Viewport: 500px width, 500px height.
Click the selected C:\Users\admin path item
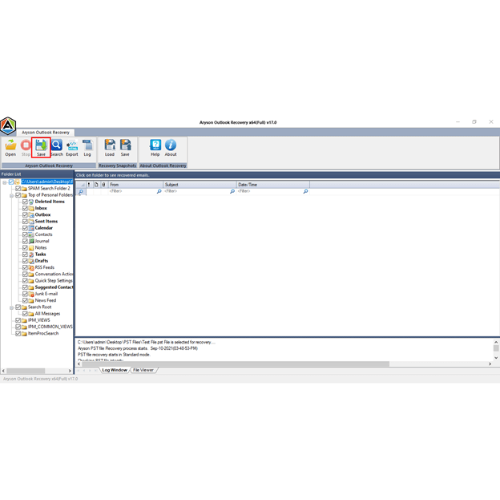[47, 182]
